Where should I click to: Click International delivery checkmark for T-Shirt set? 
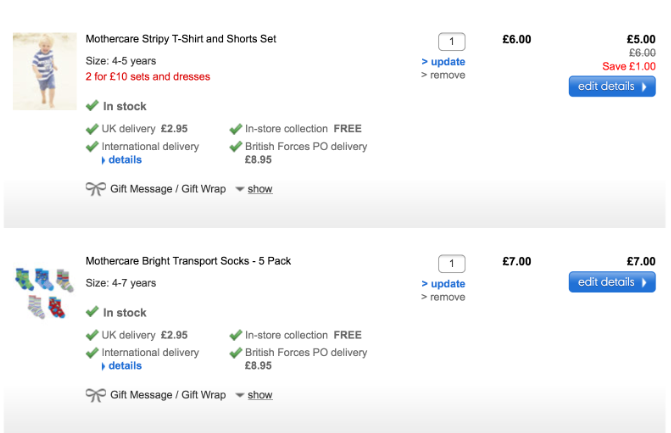pyautogui.click(x=92, y=146)
